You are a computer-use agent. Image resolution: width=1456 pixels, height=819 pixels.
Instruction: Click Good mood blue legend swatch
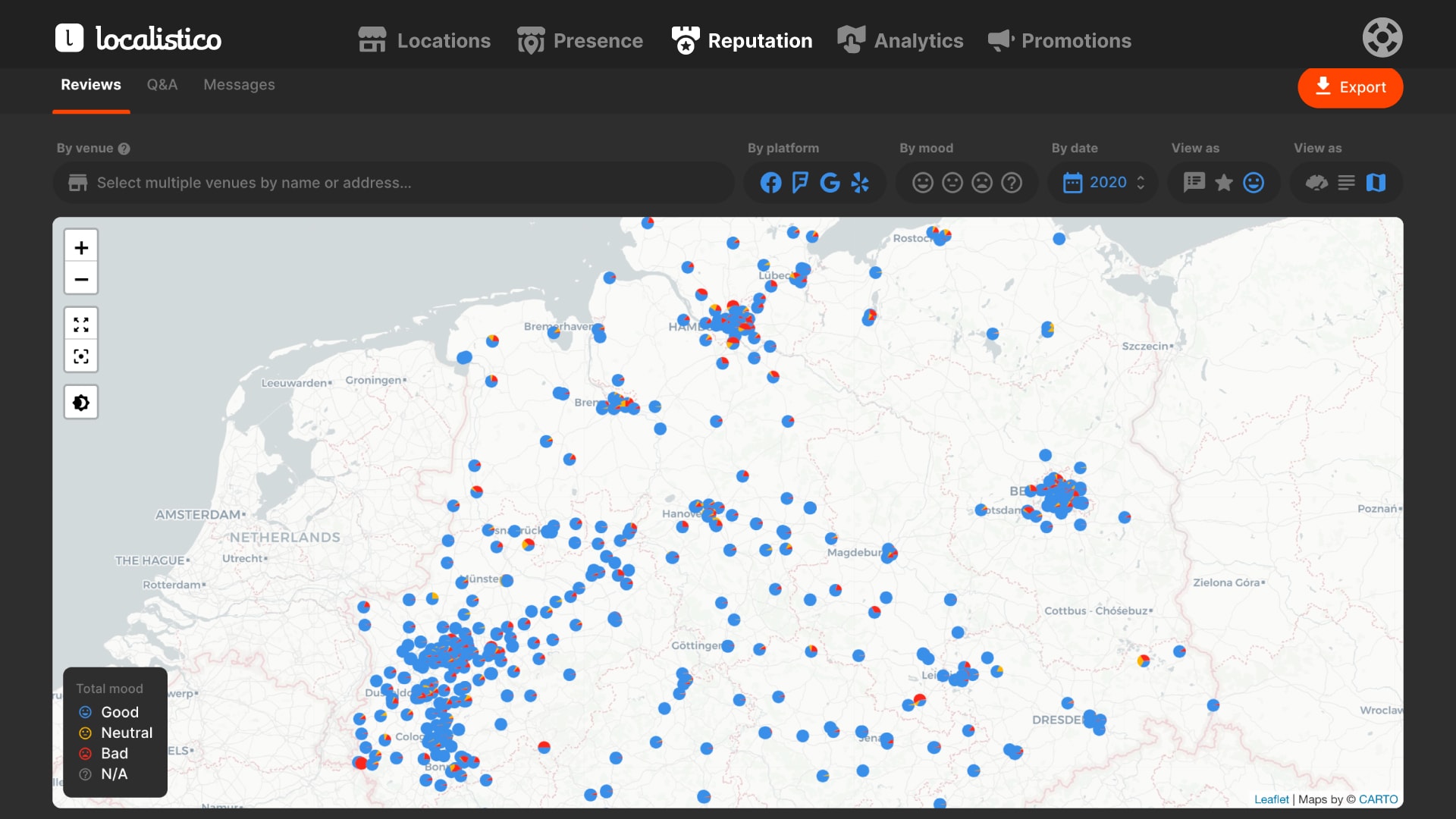coord(85,712)
